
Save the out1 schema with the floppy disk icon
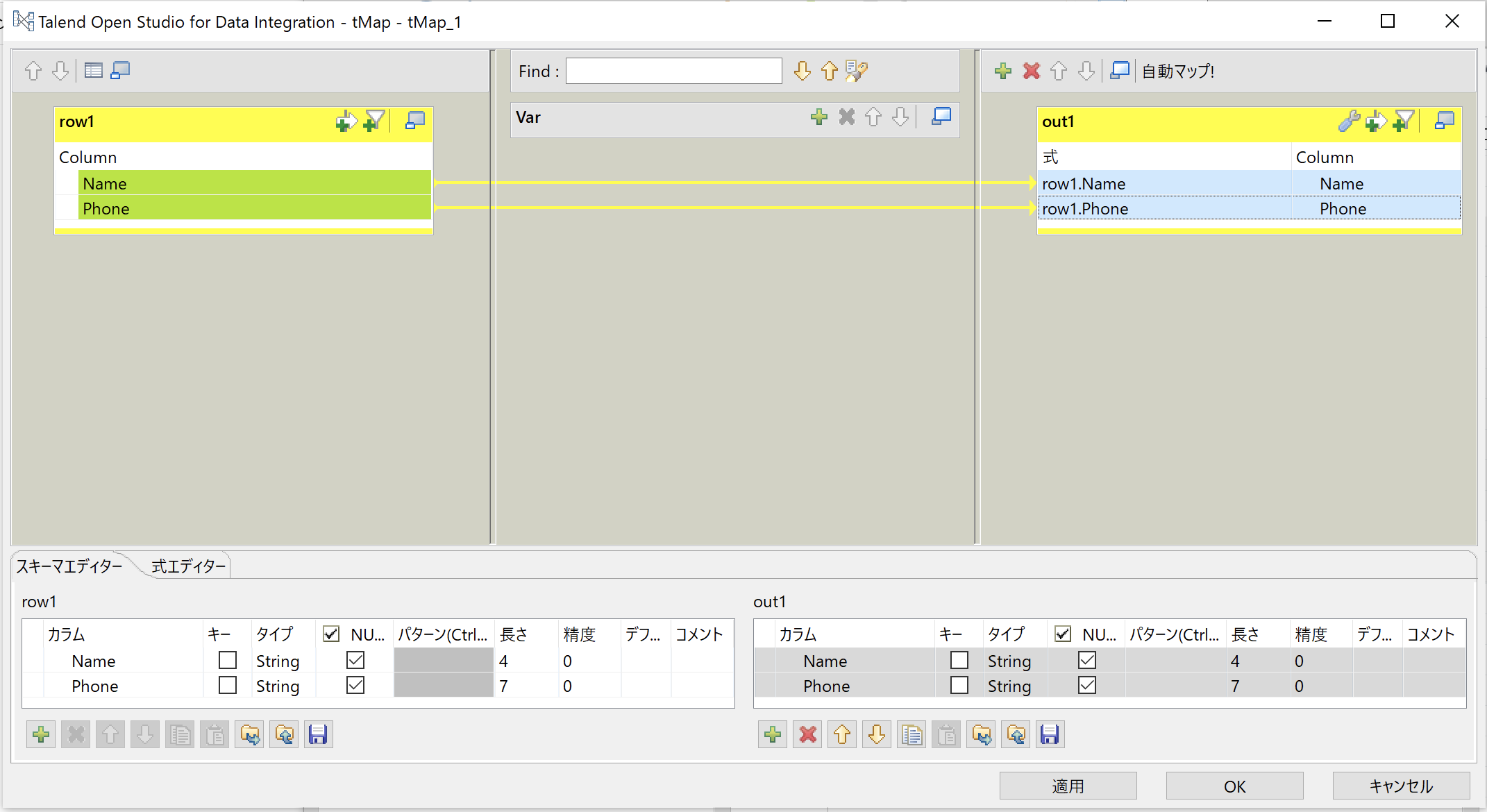[1050, 734]
